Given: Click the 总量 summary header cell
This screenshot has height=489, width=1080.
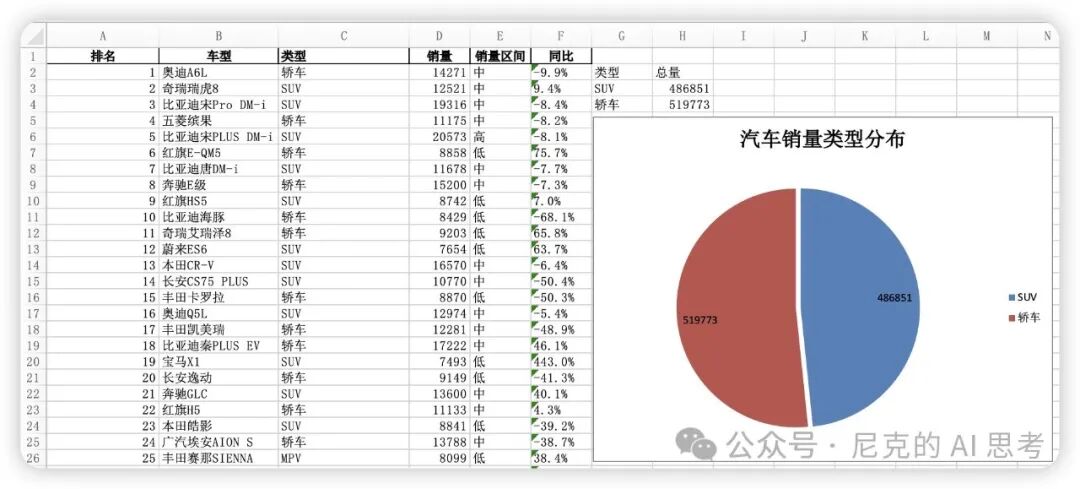Looking at the screenshot, I should (683, 72).
